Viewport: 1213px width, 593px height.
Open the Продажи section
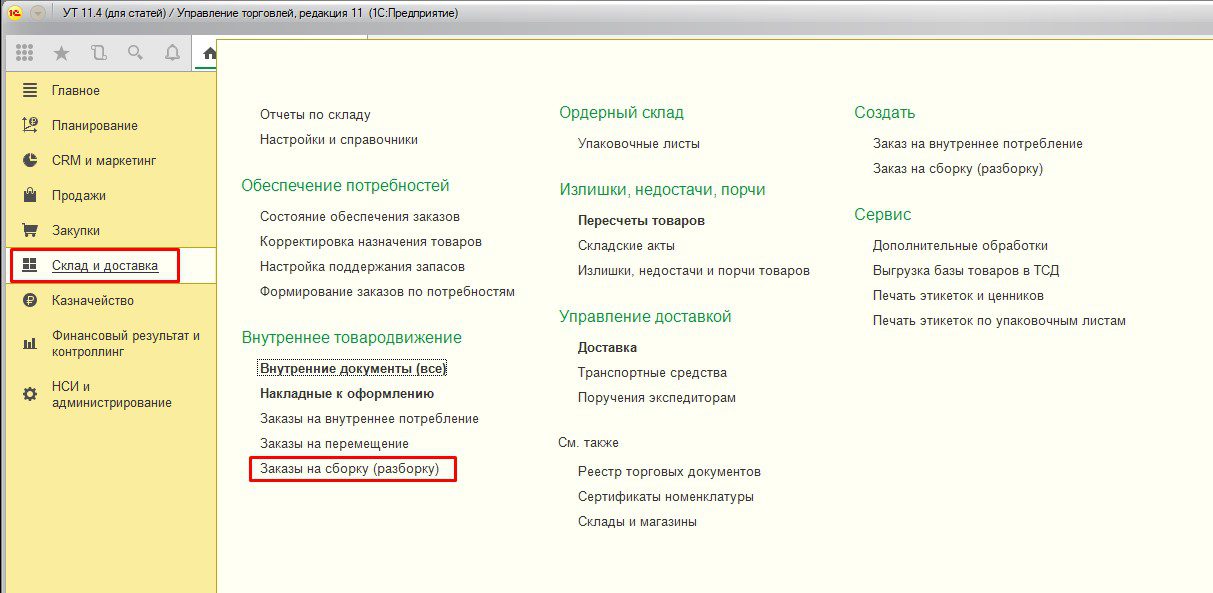click(78, 196)
